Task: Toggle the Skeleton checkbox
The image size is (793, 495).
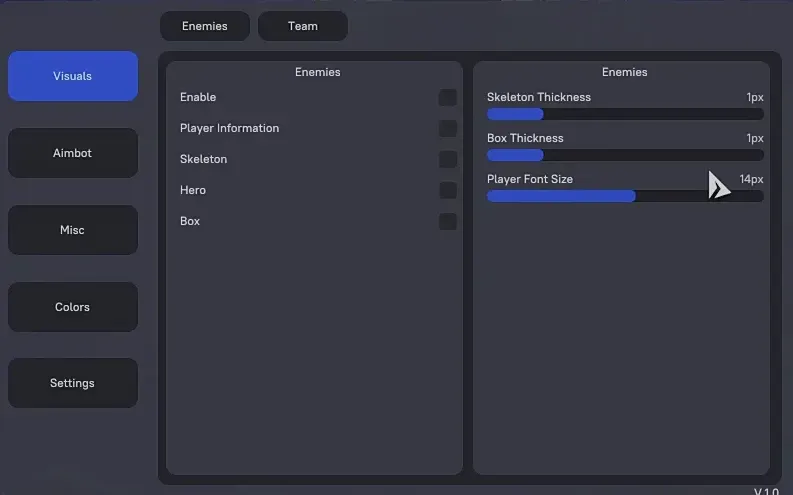Action: point(447,159)
